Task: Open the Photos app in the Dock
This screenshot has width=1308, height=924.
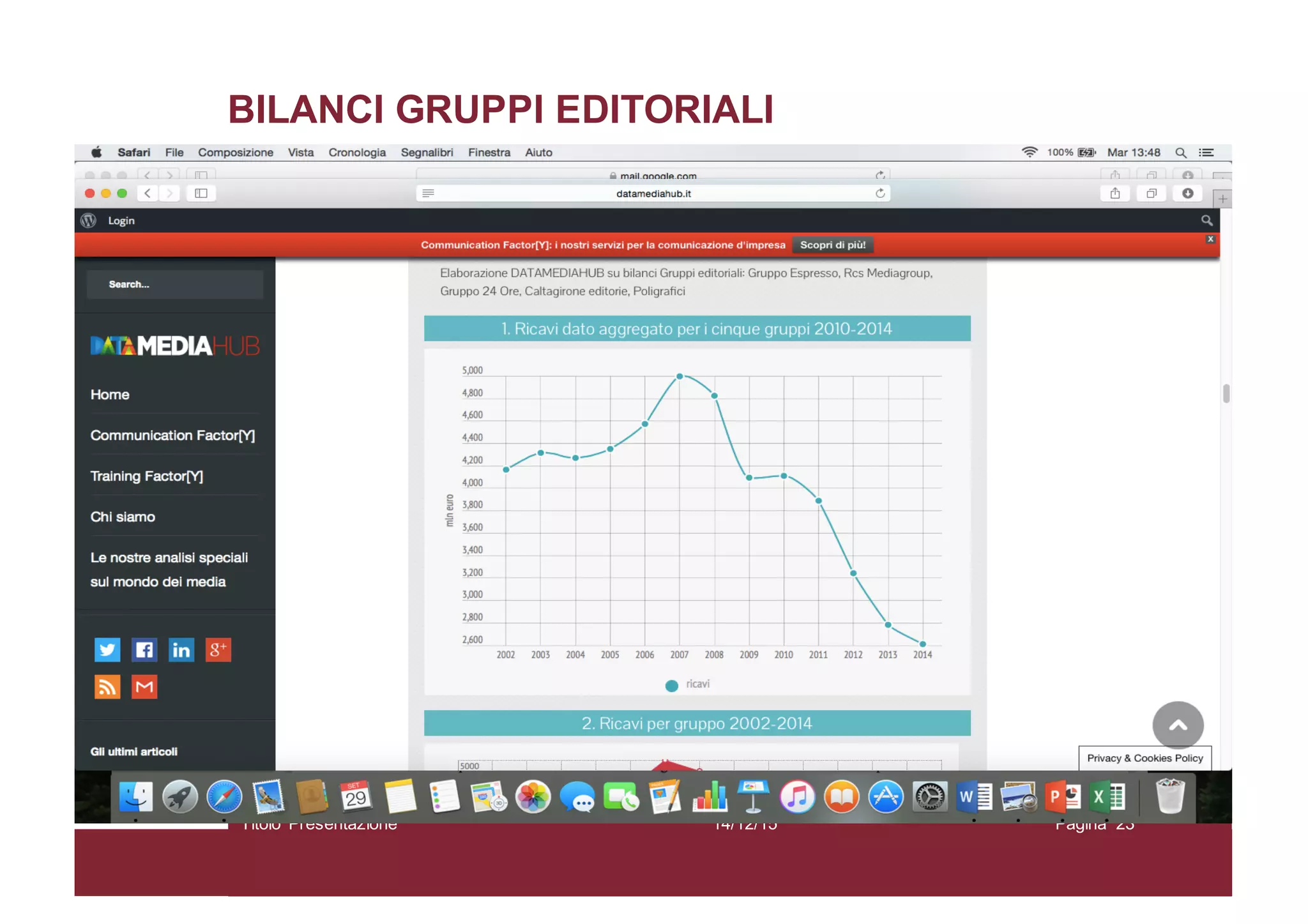Action: coord(533,797)
